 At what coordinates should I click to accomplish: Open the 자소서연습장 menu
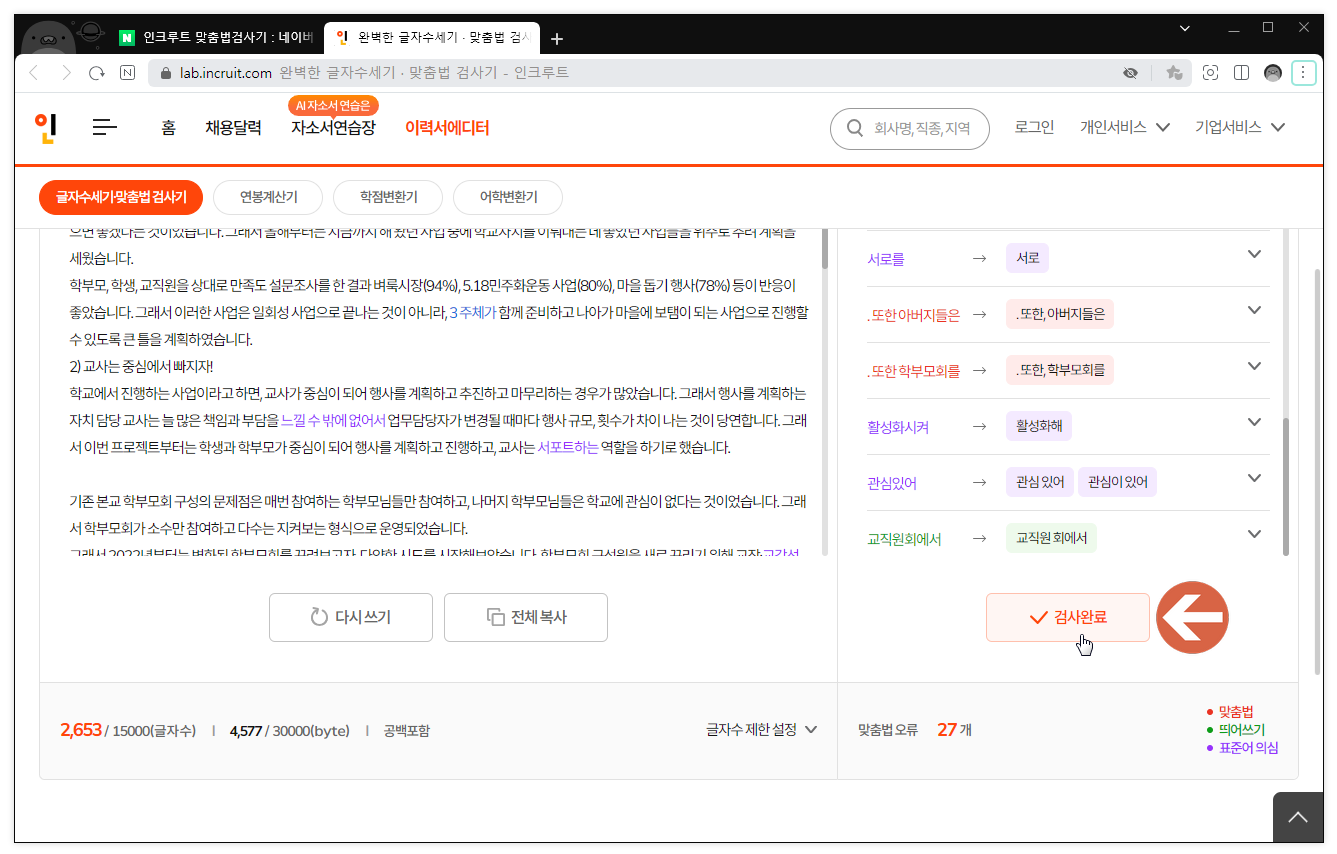(333, 128)
